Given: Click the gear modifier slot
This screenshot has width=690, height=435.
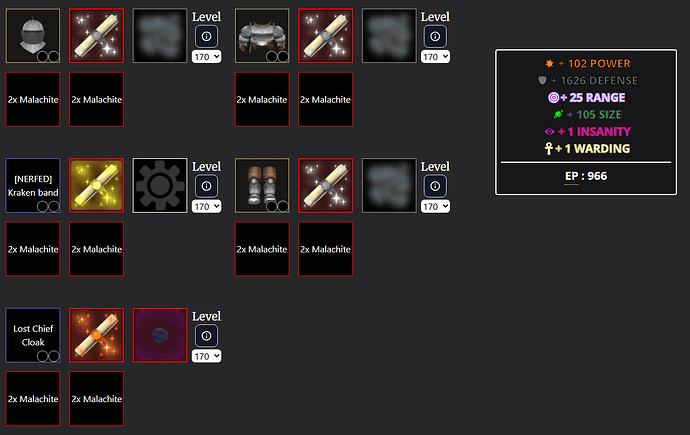Looking at the screenshot, I should 160,186.
